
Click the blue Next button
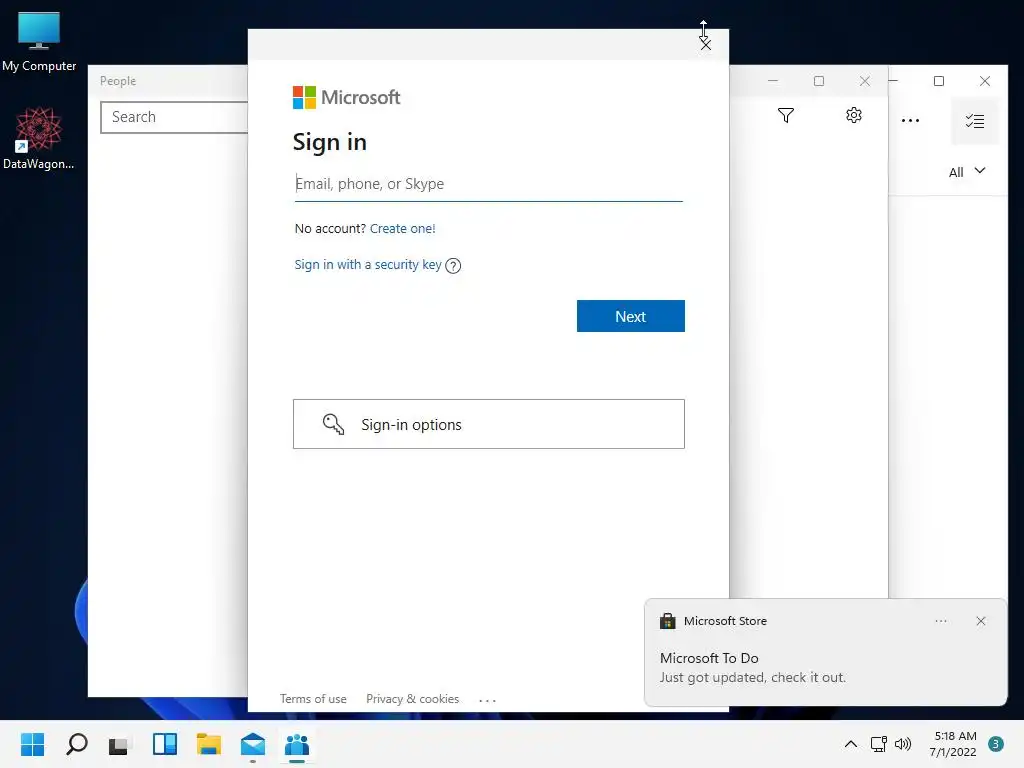pos(631,316)
